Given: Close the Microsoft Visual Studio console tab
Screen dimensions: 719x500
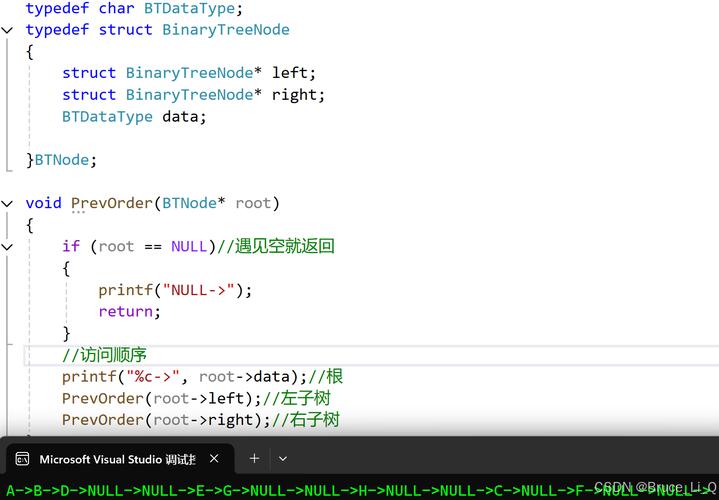Looking at the screenshot, I should [214, 458].
